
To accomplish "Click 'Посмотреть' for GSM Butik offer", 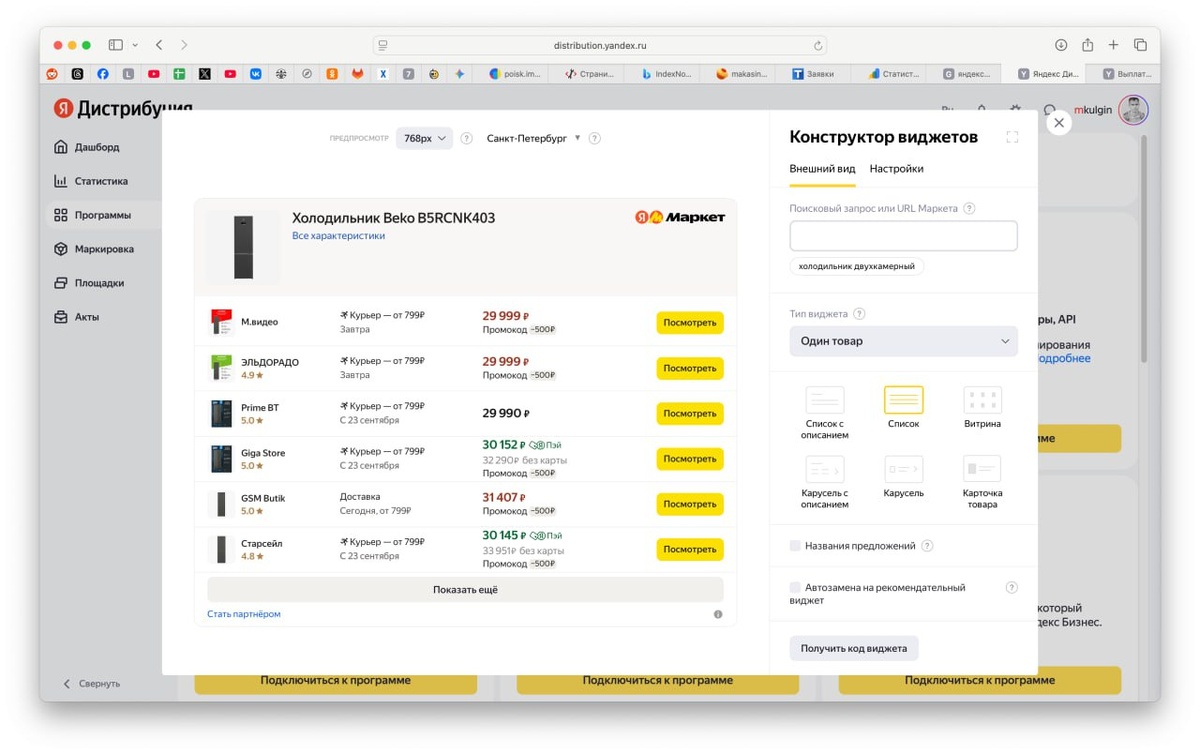I will coord(690,504).
